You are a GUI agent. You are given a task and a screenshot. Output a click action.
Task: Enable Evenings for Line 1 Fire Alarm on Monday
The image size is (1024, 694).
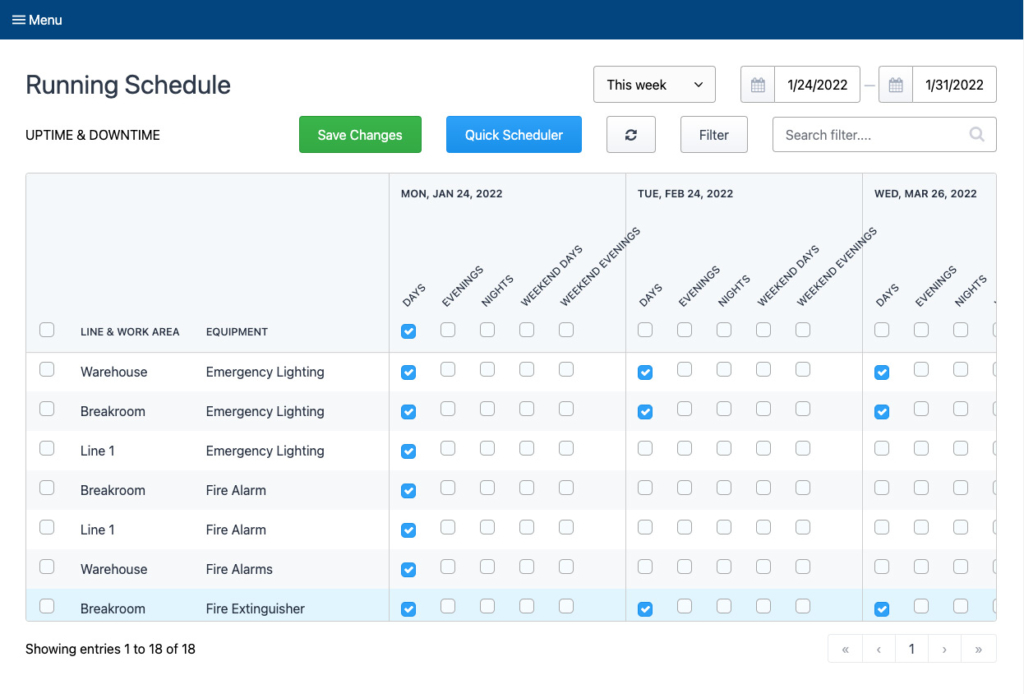pyautogui.click(x=448, y=529)
